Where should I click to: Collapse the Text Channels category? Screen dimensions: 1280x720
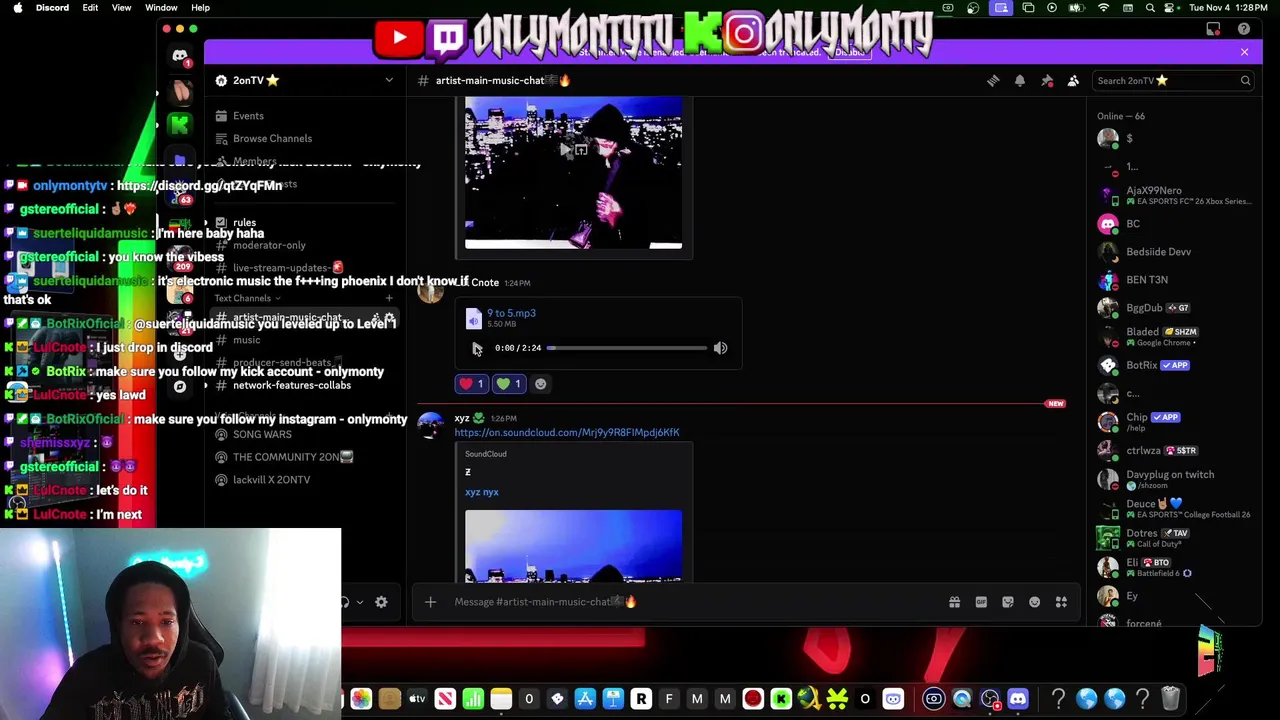click(x=247, y=298)
